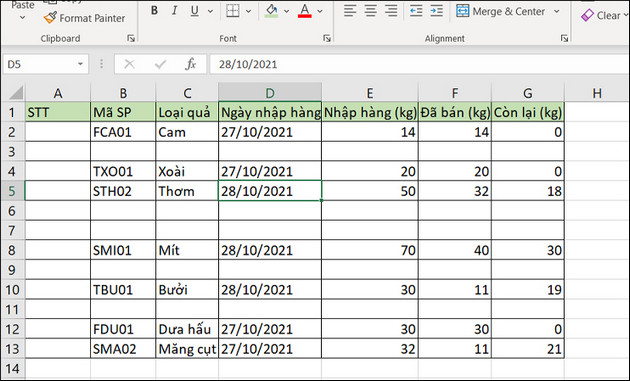
Task: Open Clipboard dialog launcher
Action: 131,39
